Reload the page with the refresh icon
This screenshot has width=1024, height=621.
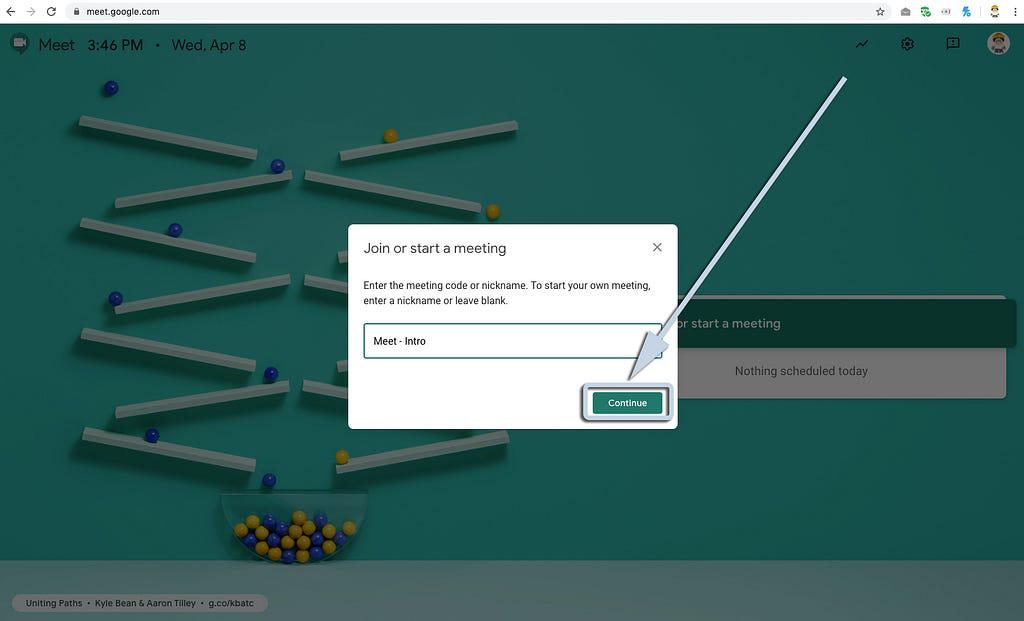(51, 12)
